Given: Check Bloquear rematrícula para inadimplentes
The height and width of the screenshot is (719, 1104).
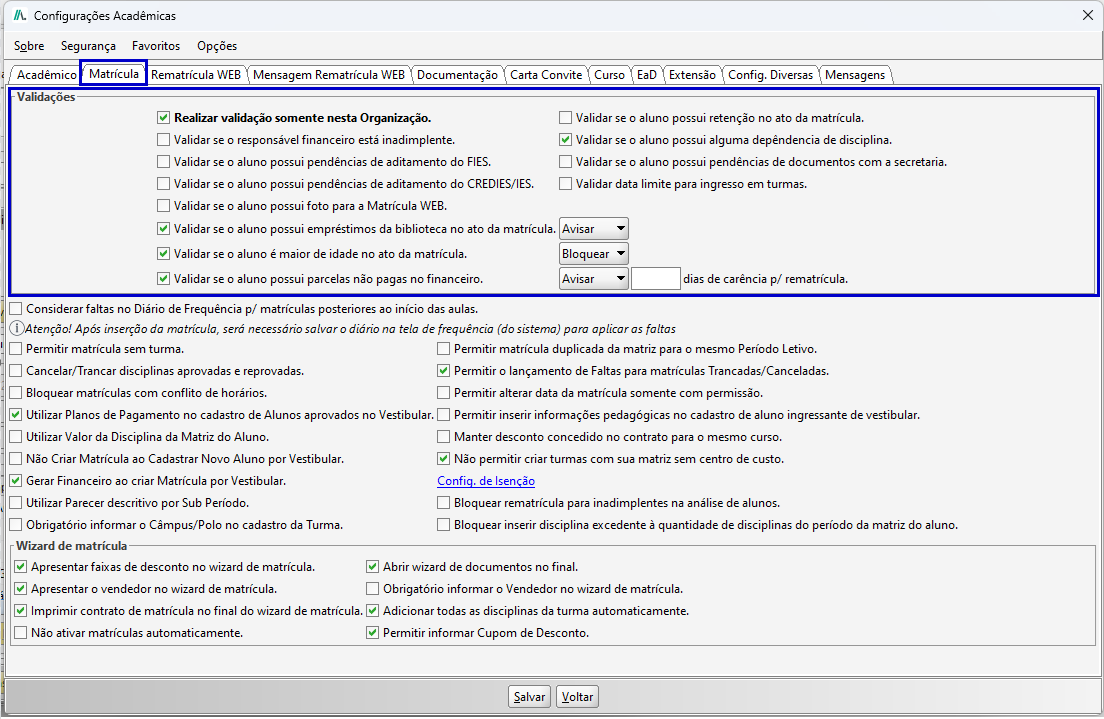Looking at the screenshot, I should [444, 503].
